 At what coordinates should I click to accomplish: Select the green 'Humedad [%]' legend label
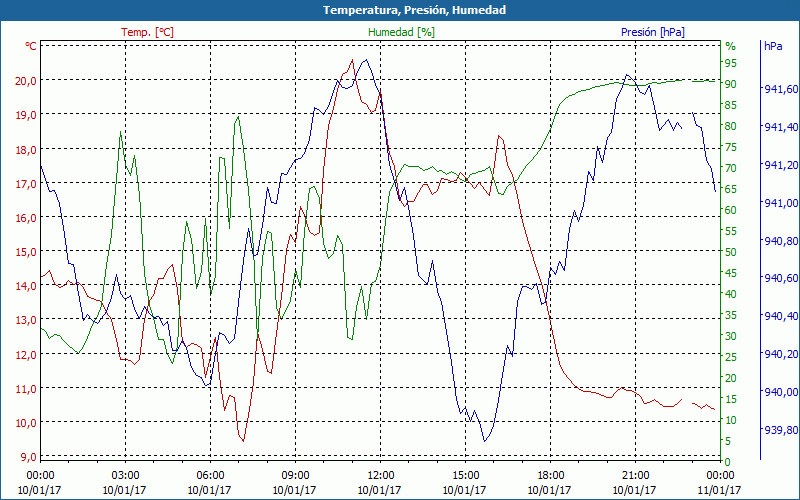[402, 32]
